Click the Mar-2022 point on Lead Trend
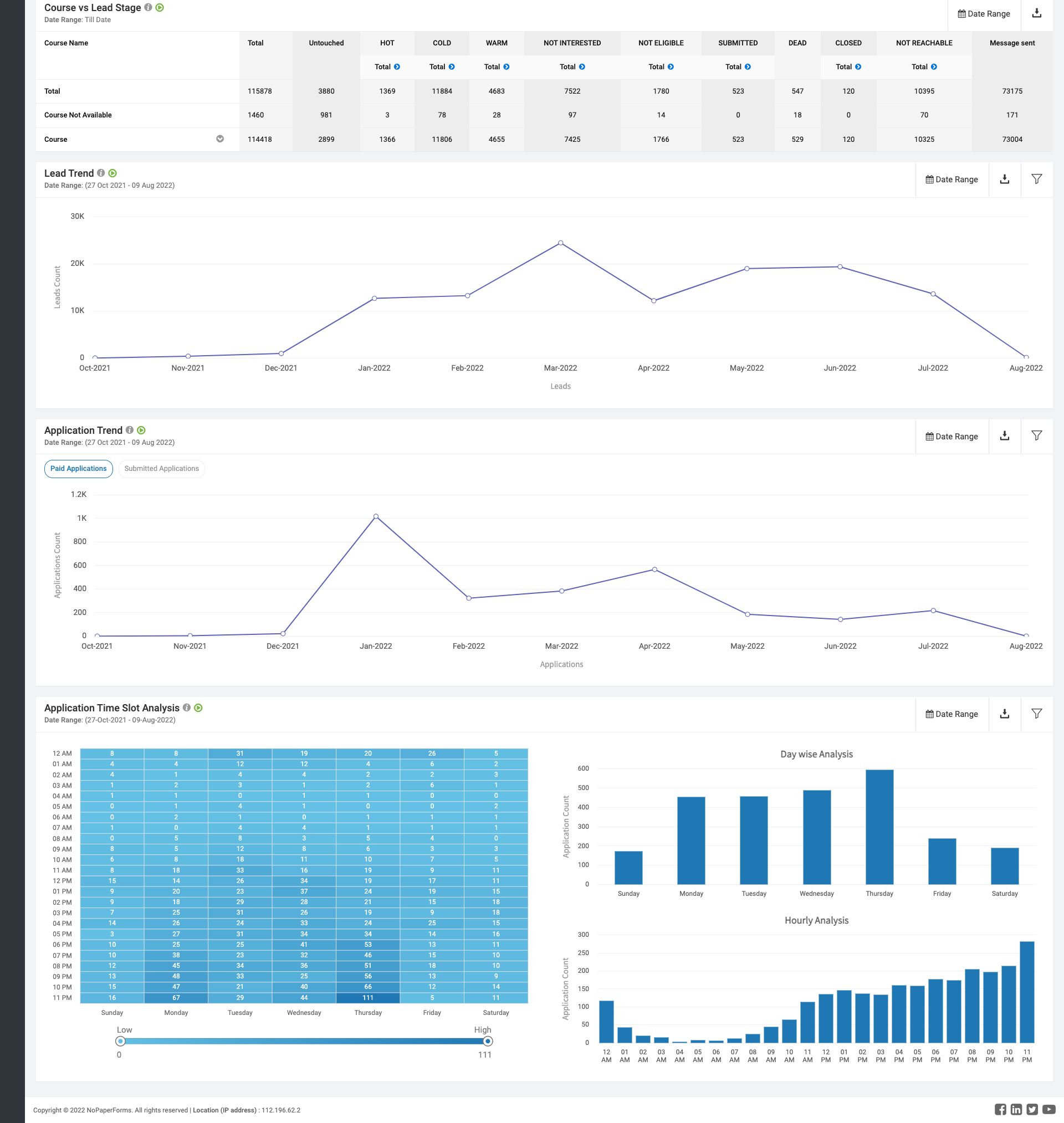The height and width of the screenshot is (1123, 1064). (x=560, y=243)
